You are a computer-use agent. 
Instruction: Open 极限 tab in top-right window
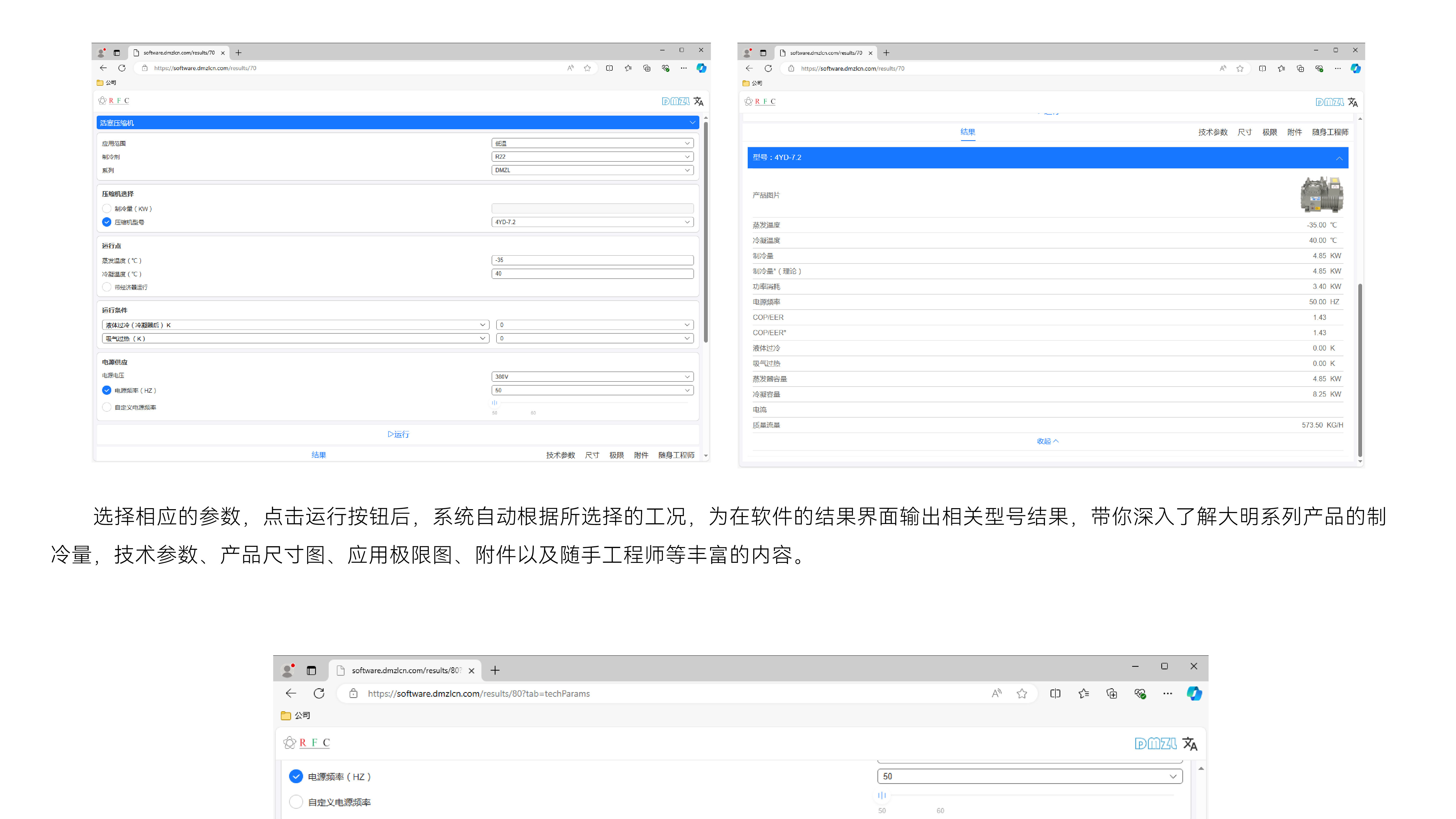click(1270, 132)
